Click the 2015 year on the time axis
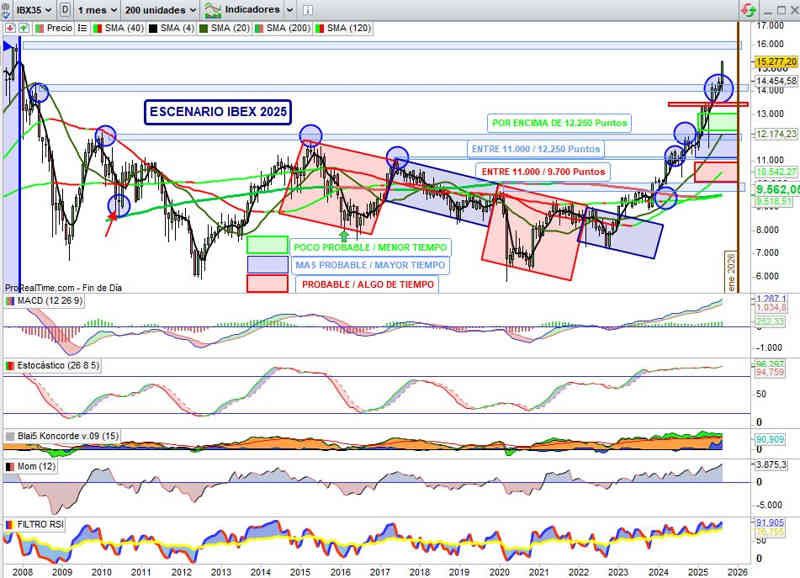Viewport: 800px width, 578px height. [x=301, y=572]
